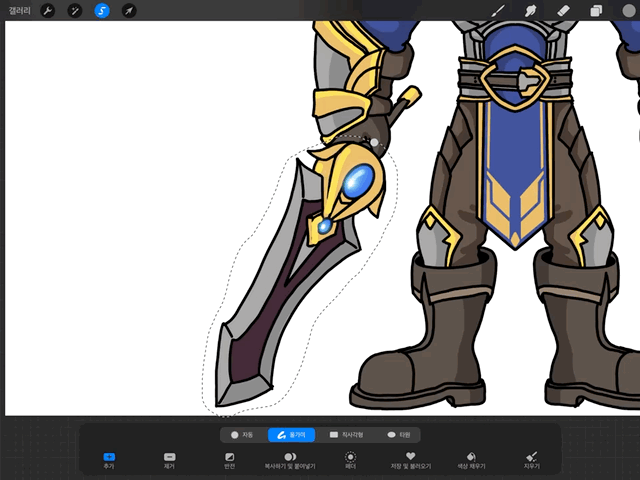Open the Actions wrench menu

tap(48, 10)
